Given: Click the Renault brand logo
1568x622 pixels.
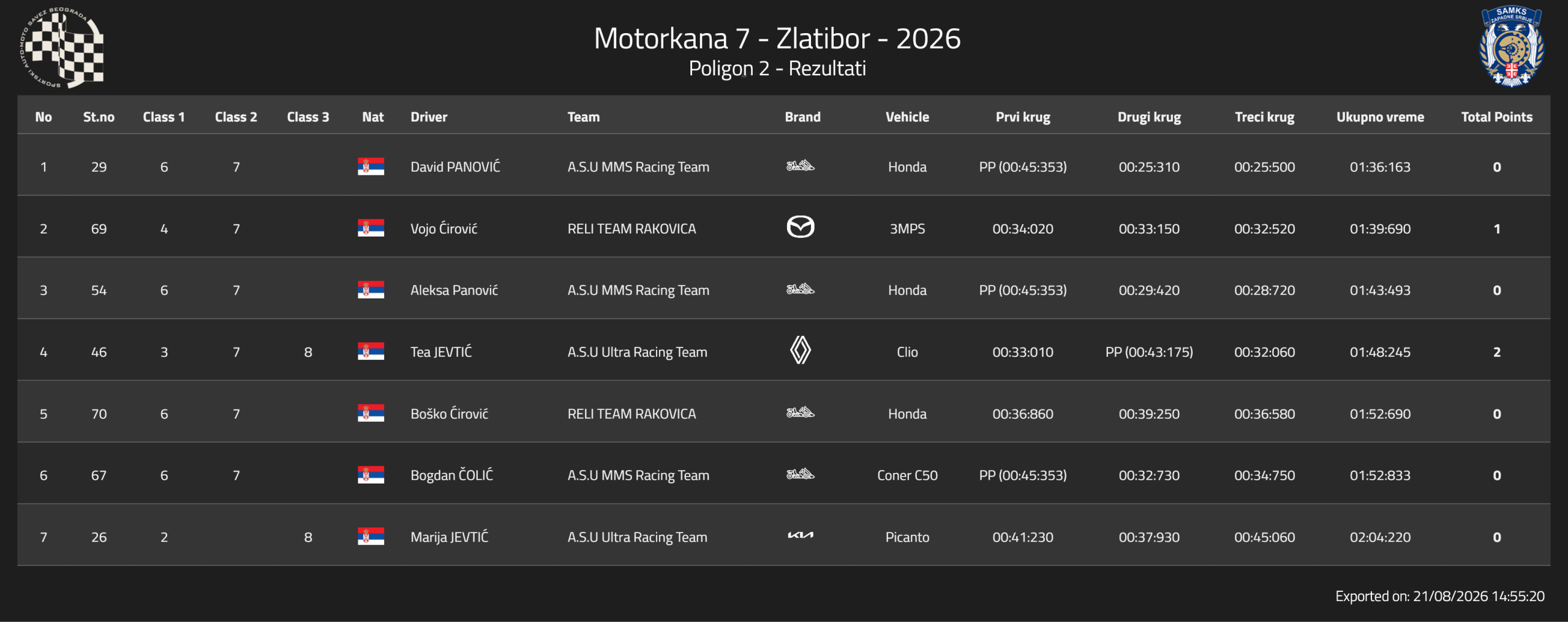Looking at the screenshot, I should [800, 351].
